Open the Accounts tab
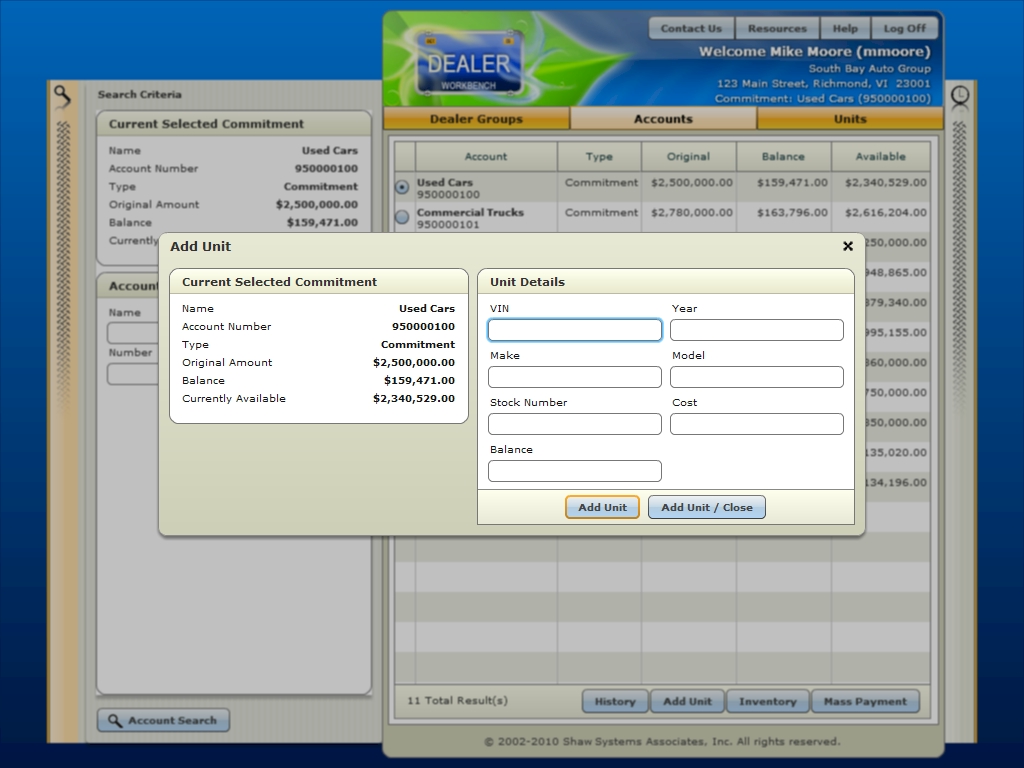 click(663, 119)
